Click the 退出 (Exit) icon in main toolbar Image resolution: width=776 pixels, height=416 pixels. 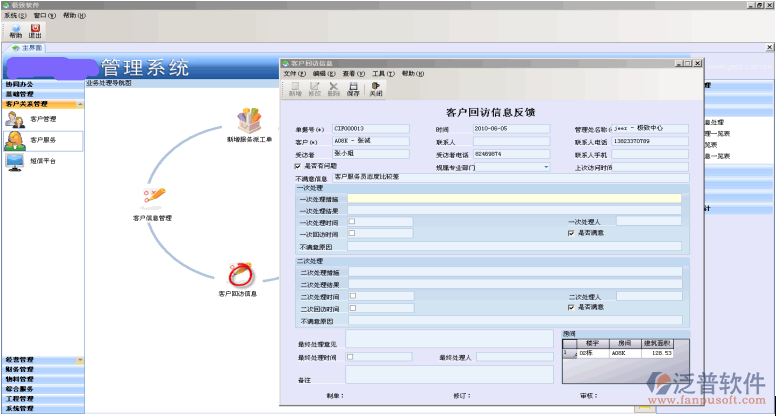[x=36, y=30]
